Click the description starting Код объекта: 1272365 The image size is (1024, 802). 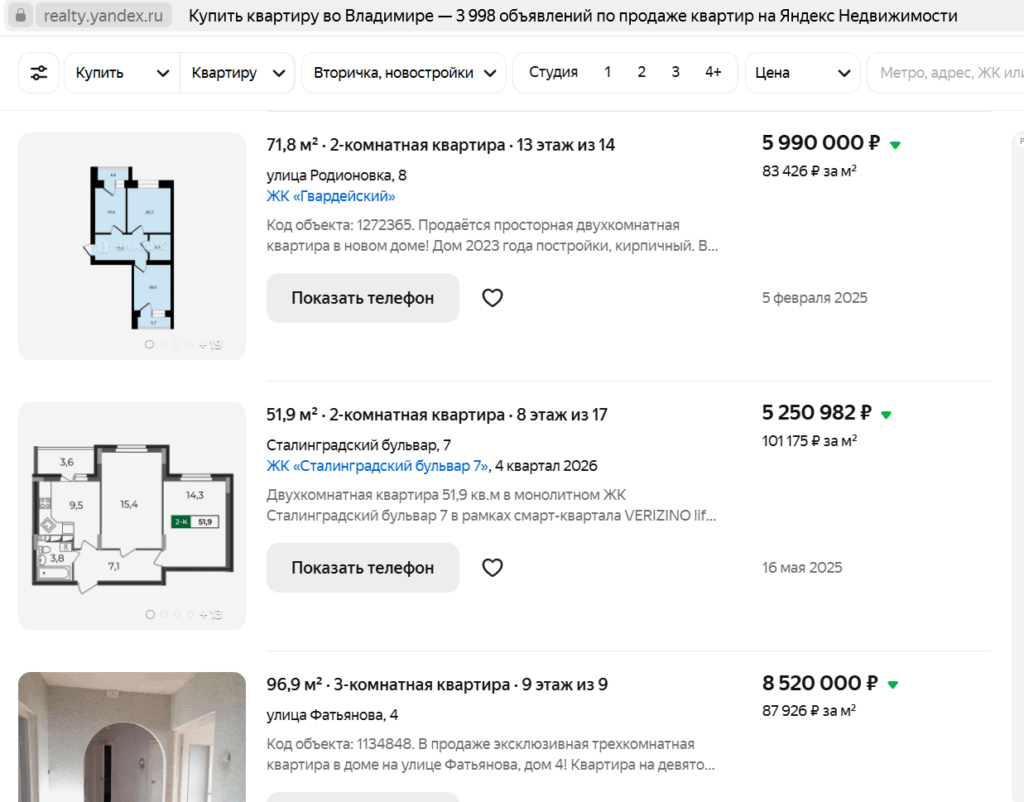(492, 235)
